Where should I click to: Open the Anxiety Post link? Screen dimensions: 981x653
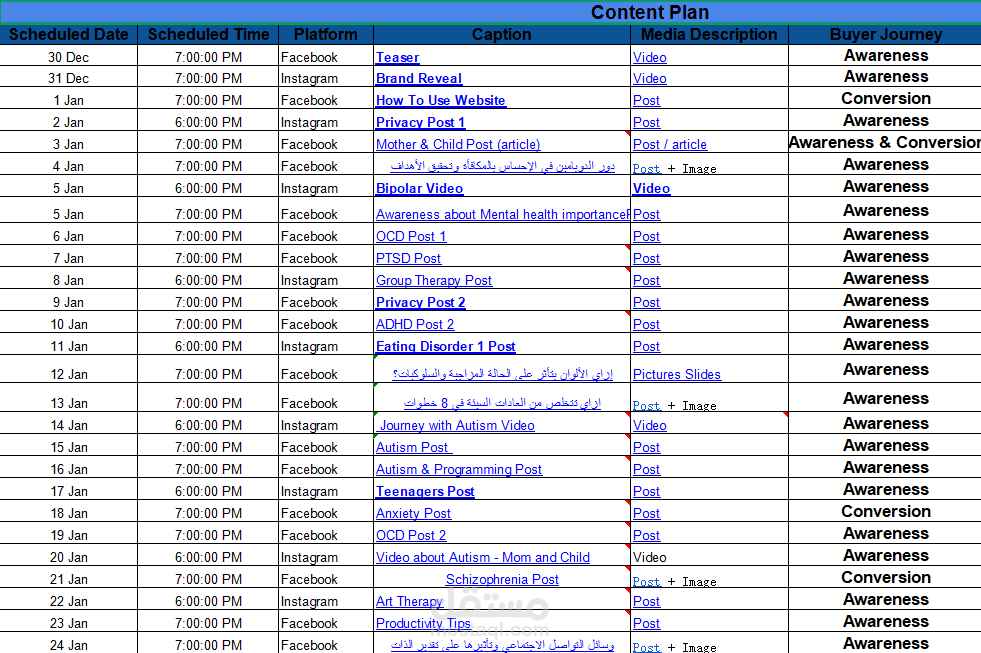click(413, 514)
